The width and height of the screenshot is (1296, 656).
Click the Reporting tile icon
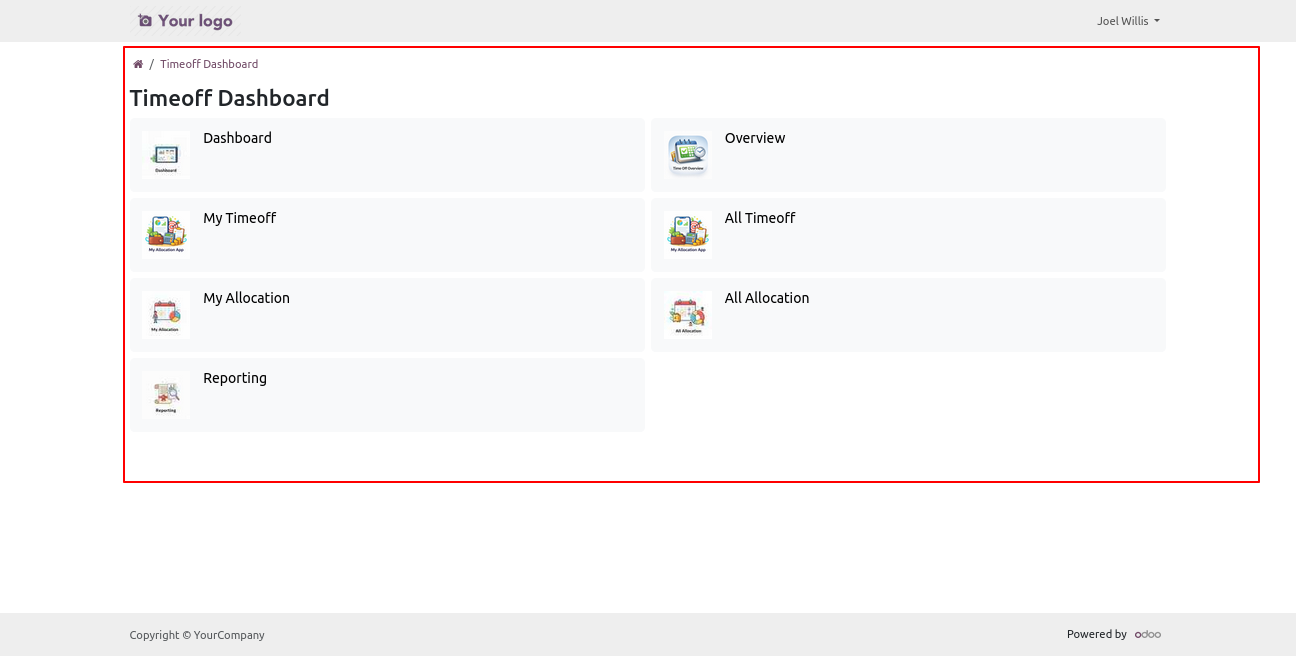(x=166, y=395)
